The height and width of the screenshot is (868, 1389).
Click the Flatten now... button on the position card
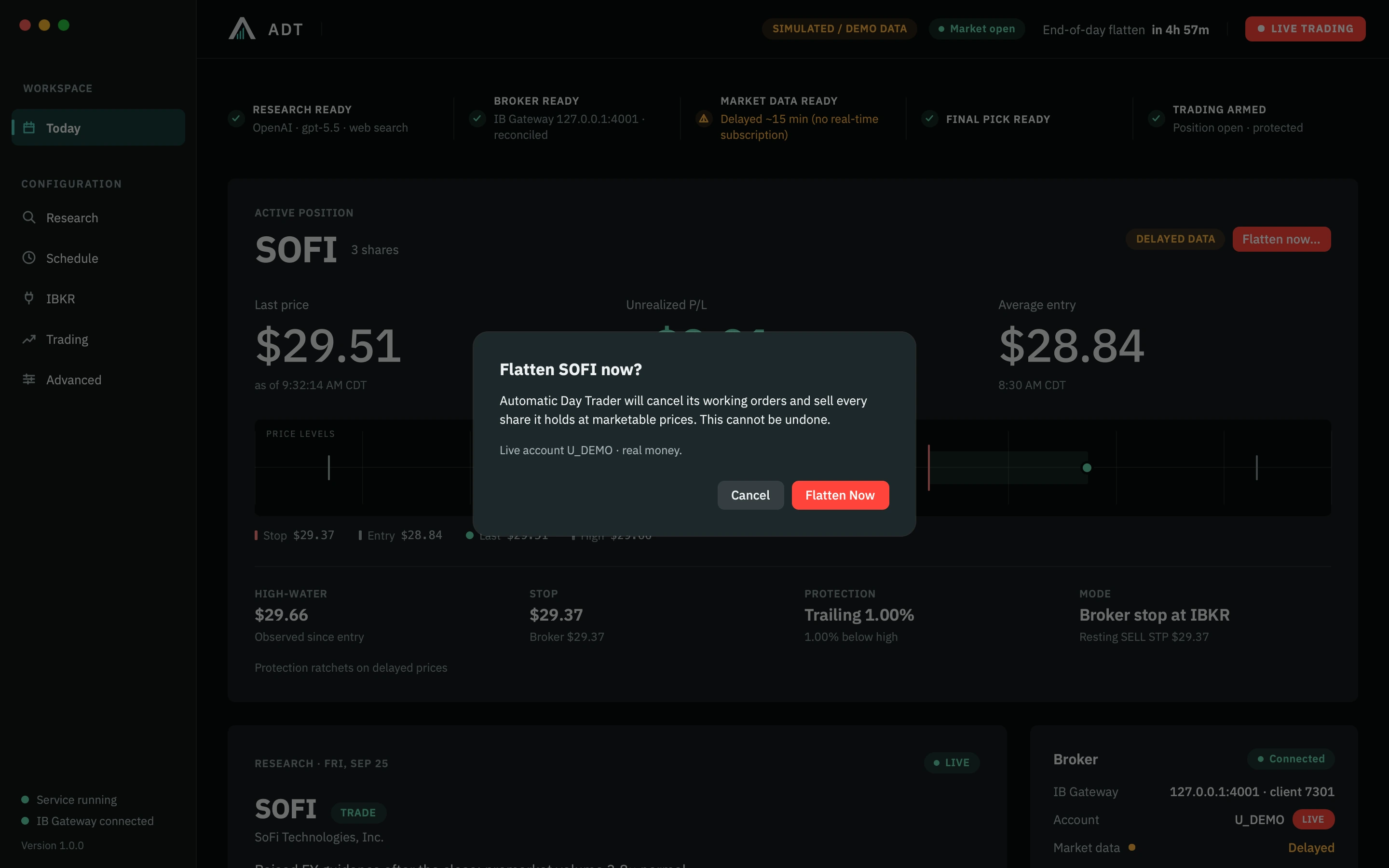1281,239
